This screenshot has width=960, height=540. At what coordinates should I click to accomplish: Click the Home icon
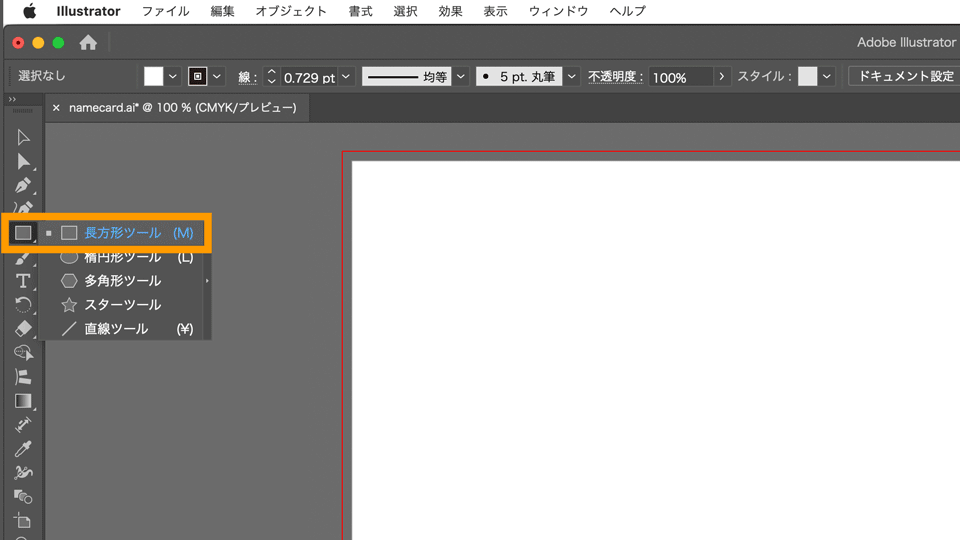(88, 43)
